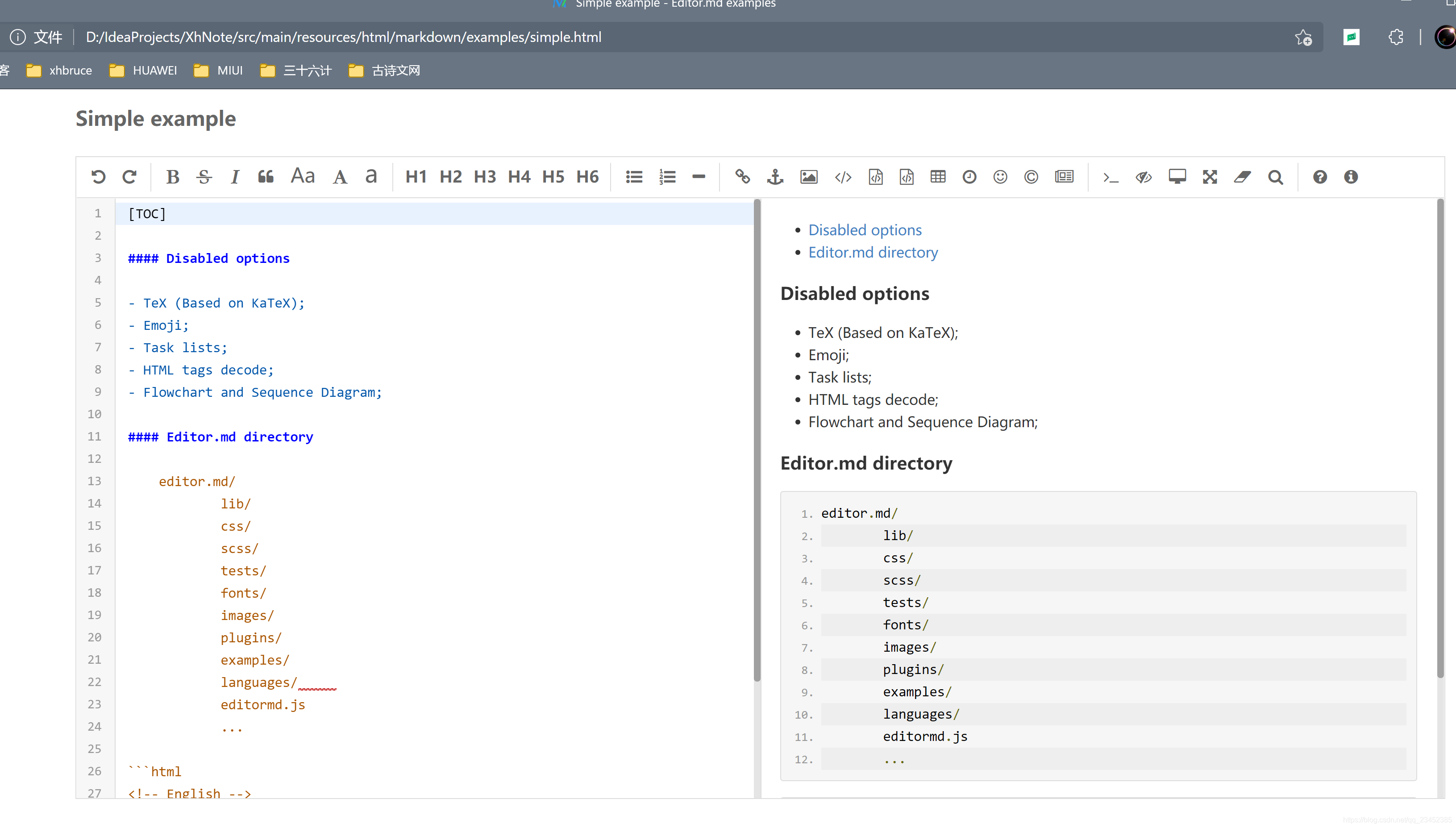Insert a block quote with the quote icon
1456x828 pixels.
pyautogui.click(x=266, y=177)
